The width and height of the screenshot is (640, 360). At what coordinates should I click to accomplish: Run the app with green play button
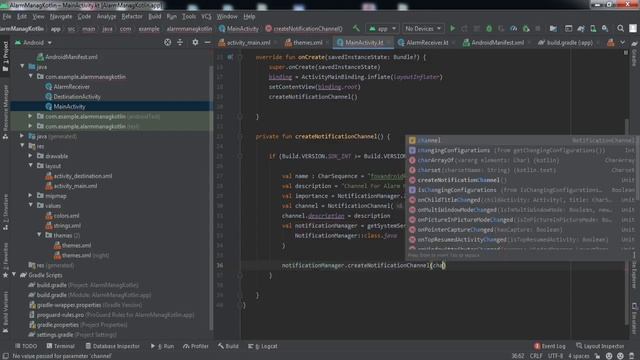(x=452, y=29)
